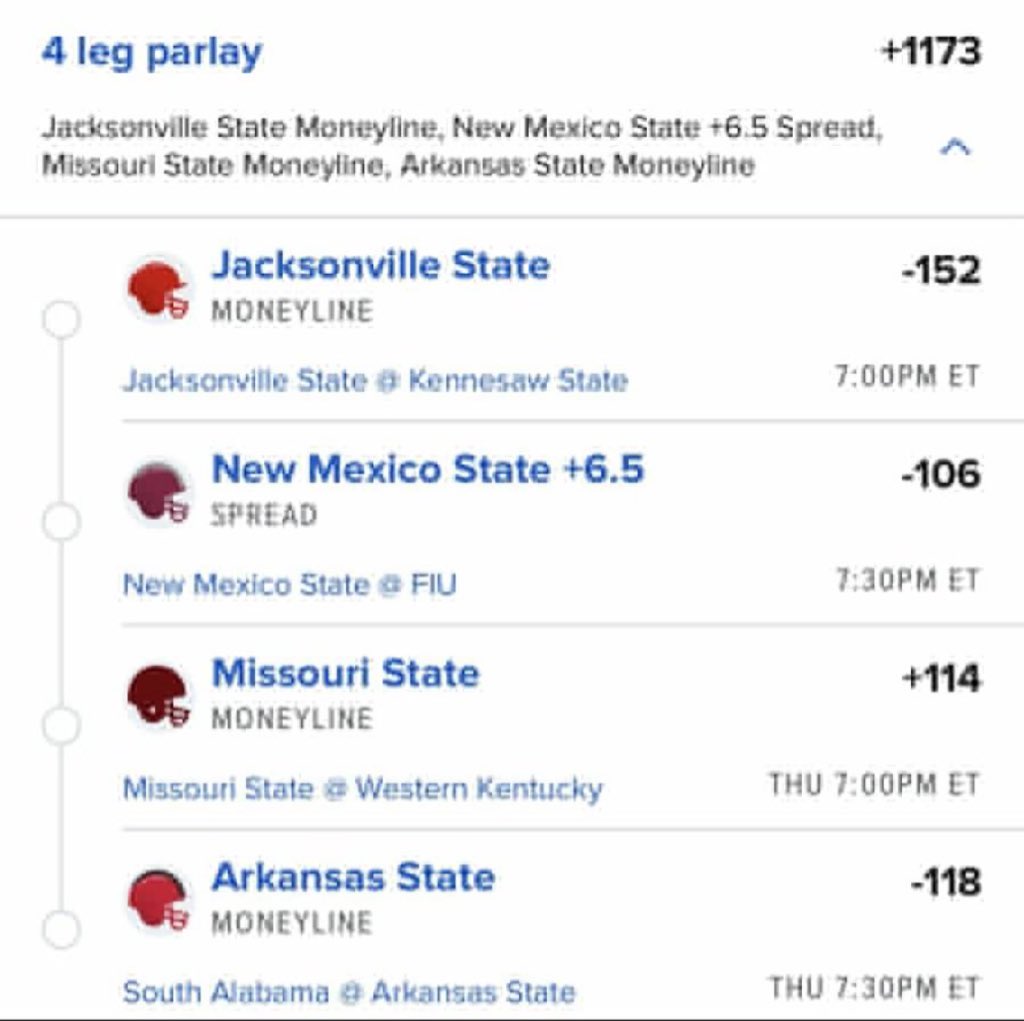Image resolution: width=1024 pixels, height=1021 pixels.
Task: Click the Missouri State dark helmet icon
Action: pyautogui.click(x=159, y=695)
